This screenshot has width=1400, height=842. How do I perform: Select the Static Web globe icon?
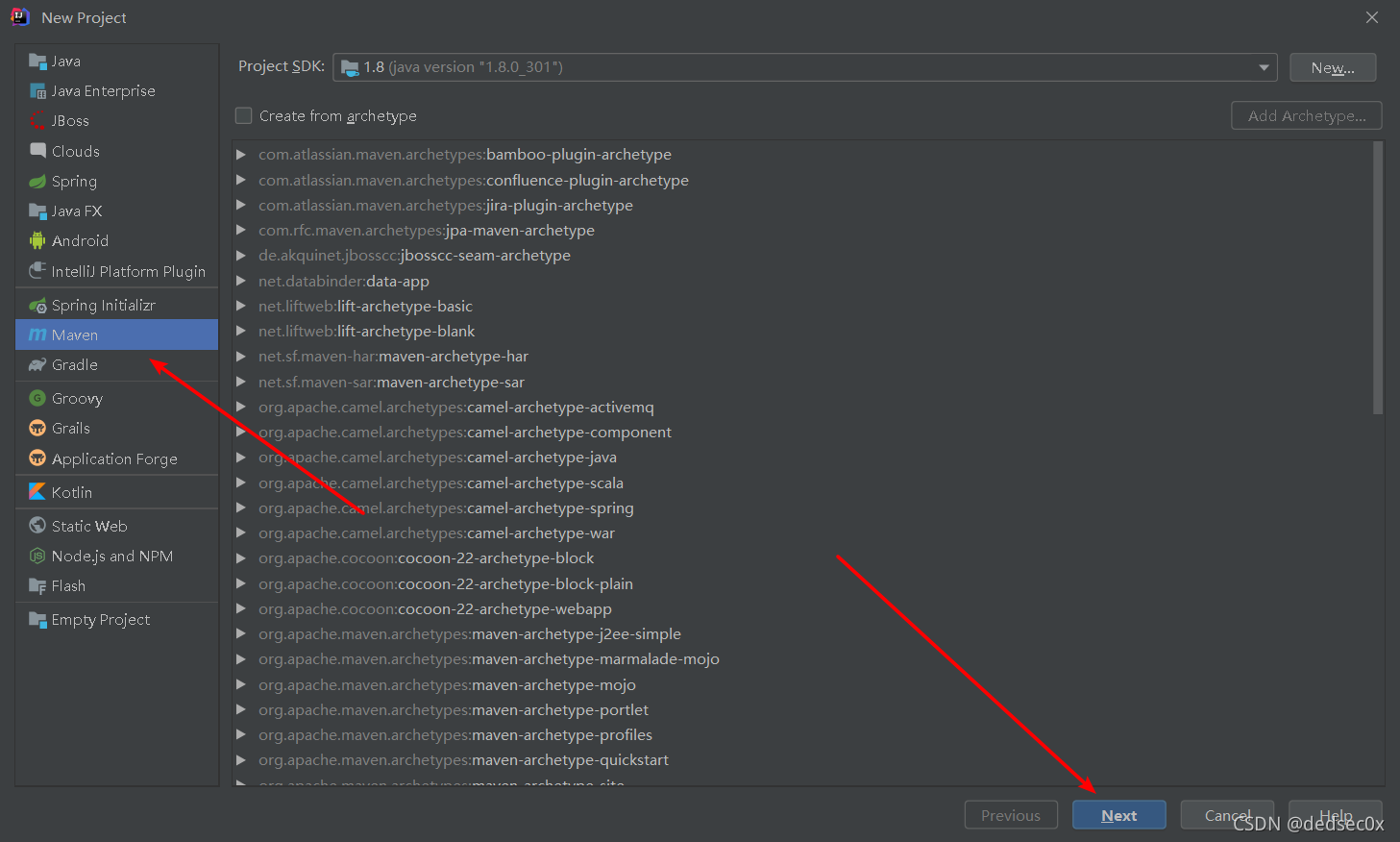pyautogui.click(x=37, y=526)
